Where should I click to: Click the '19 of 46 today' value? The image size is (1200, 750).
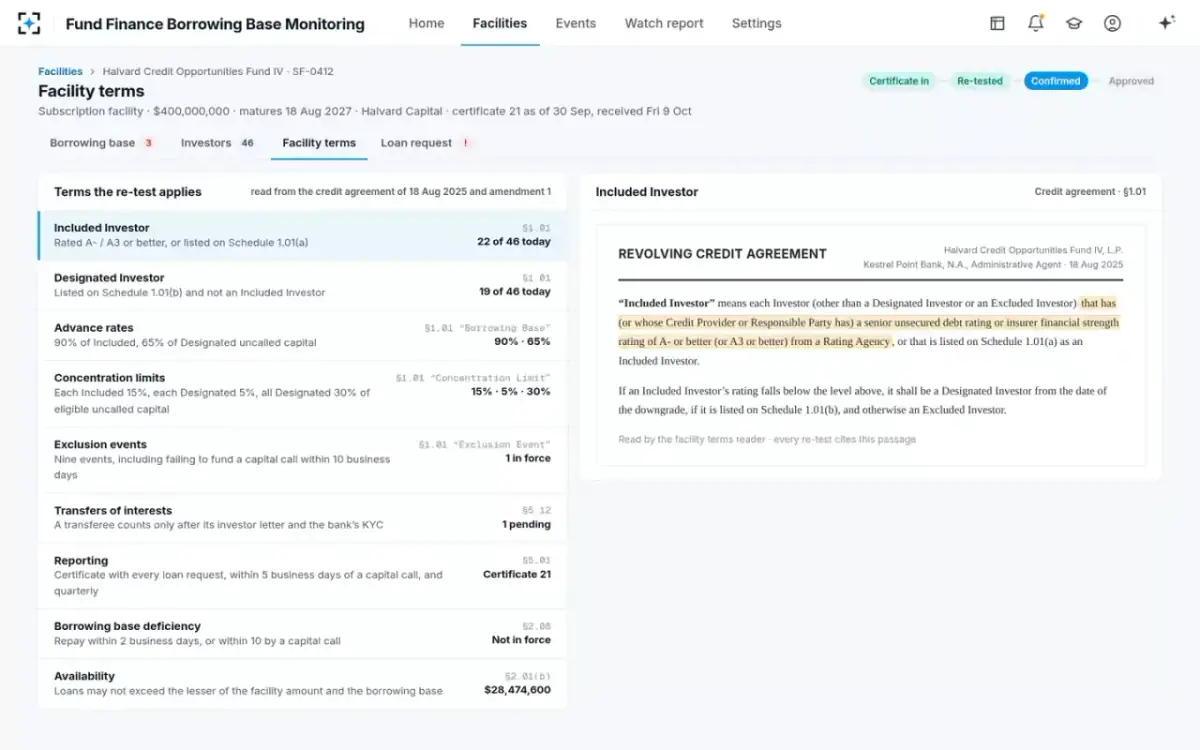(x=514, y=292)
